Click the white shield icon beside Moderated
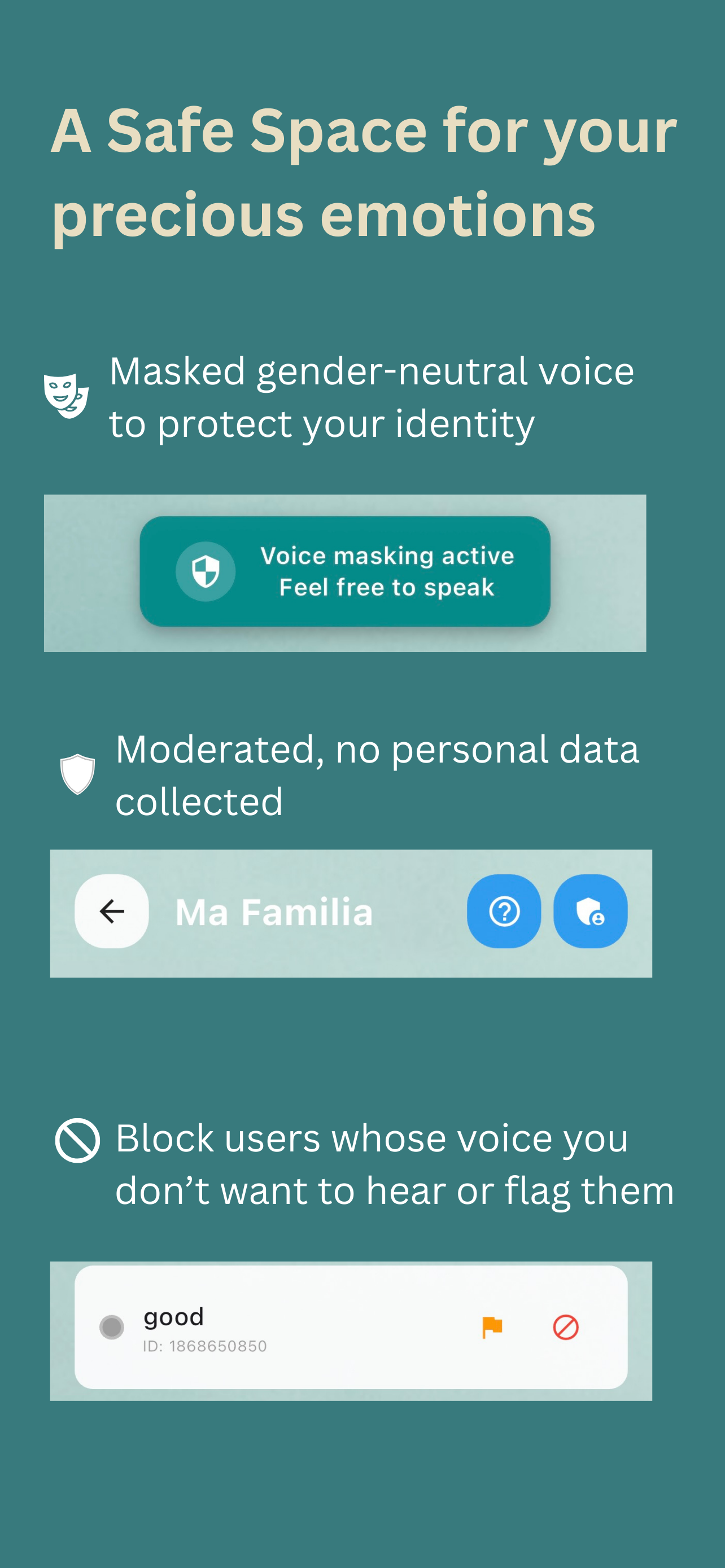The width and height of the screenshot is (725, 1568). click(78, 774)
